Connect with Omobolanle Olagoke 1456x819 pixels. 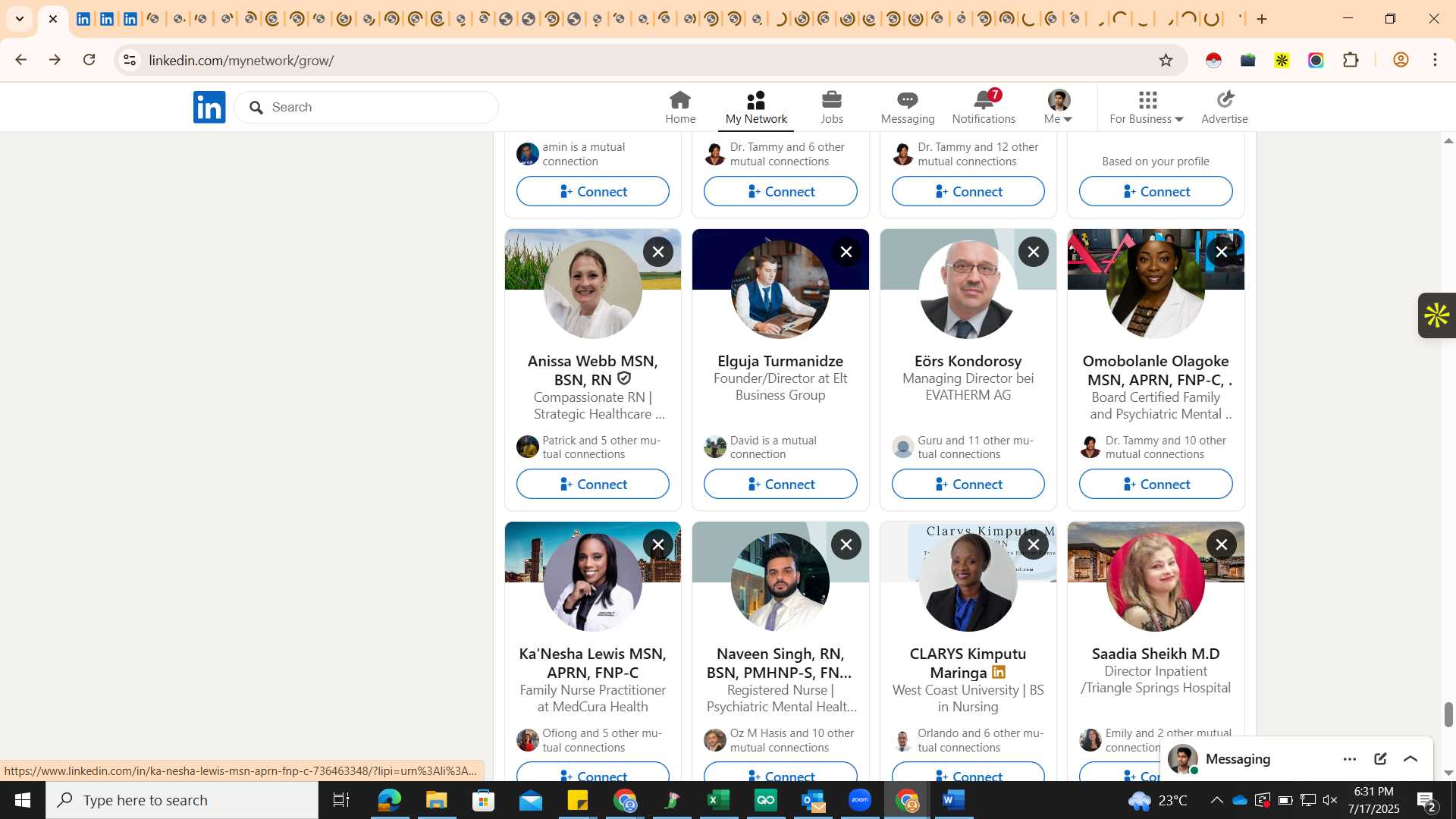pyautogui.click(x=1156, y=484)
